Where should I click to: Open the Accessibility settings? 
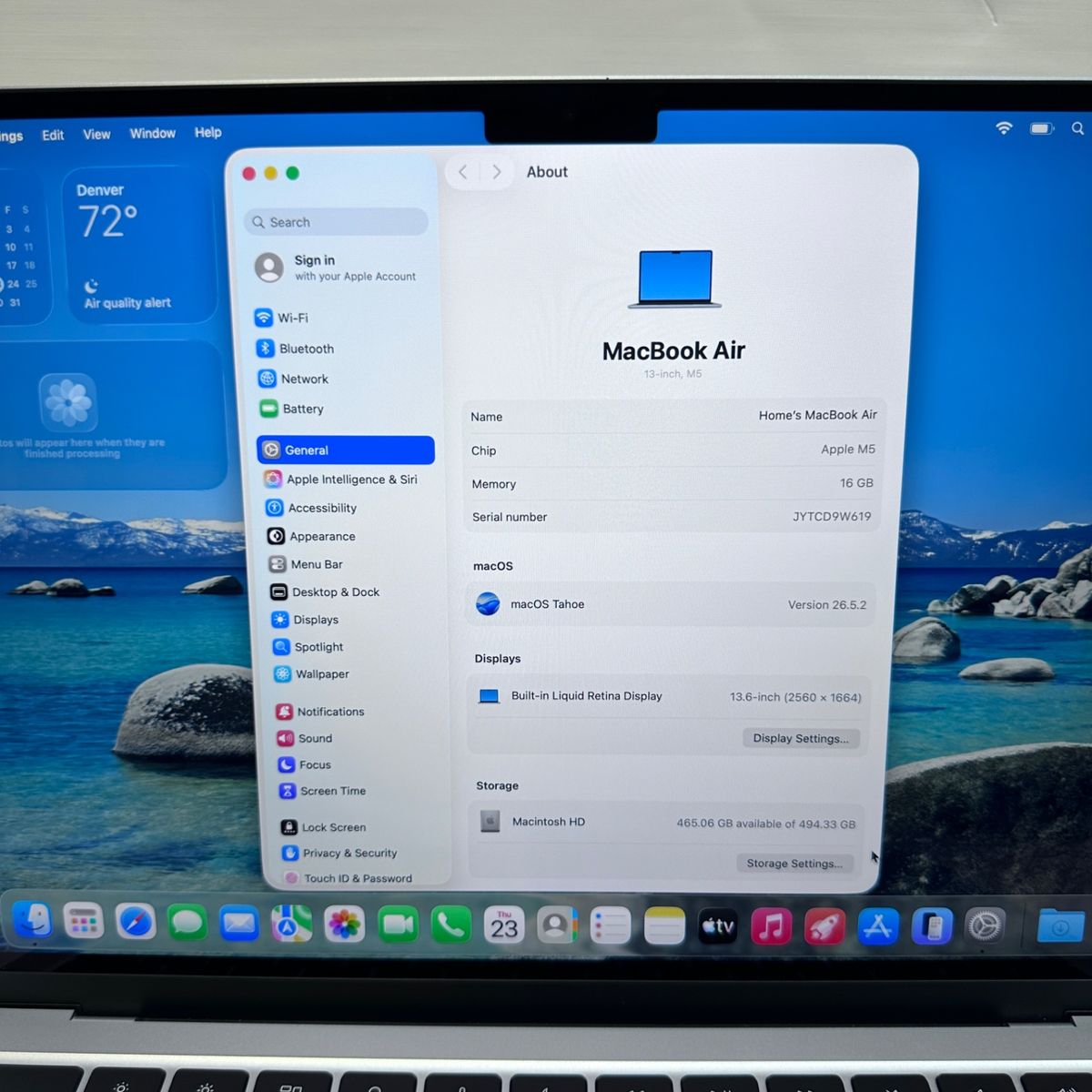pos(311,508)
